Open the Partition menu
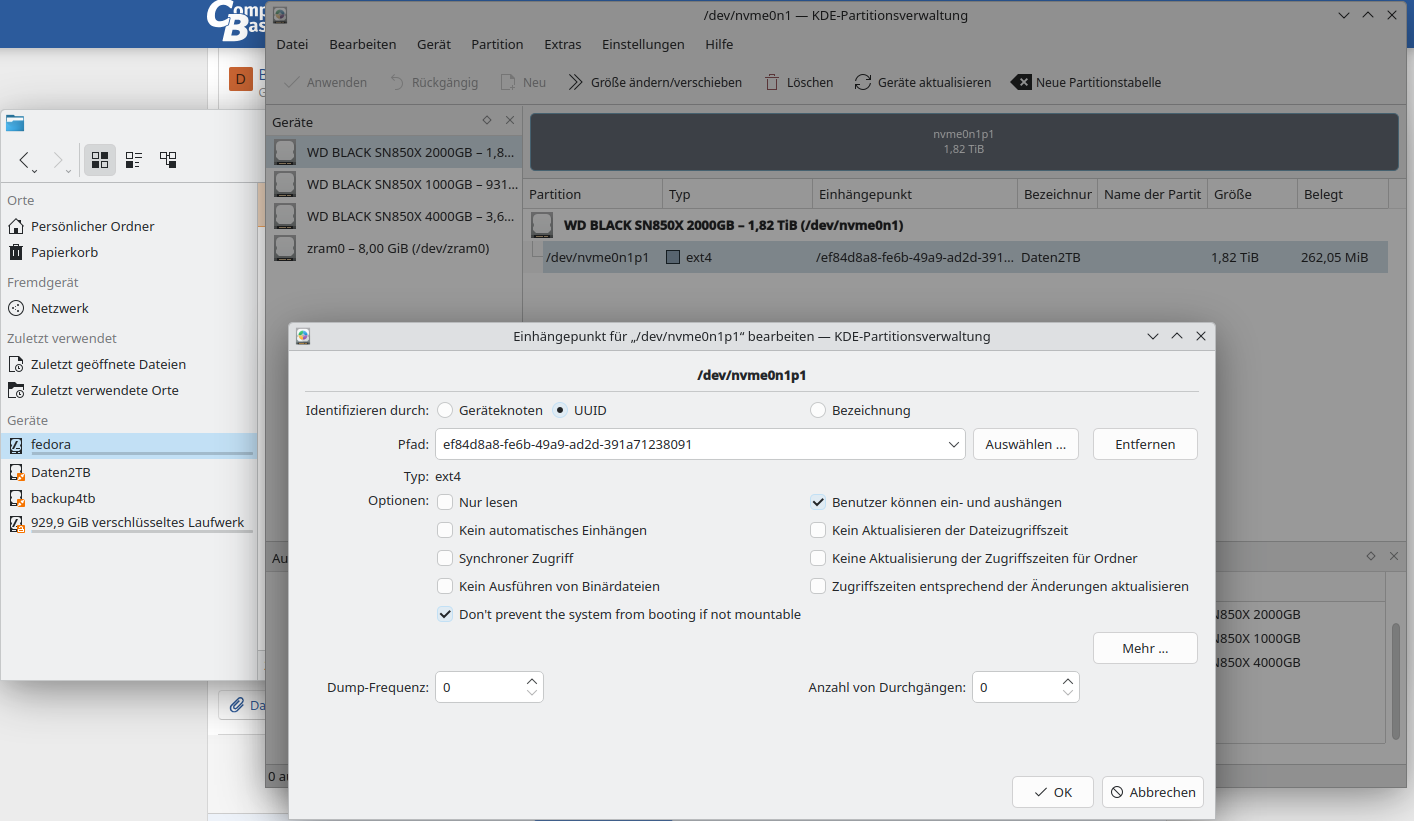1414x821 pixels. pos(497,44)
